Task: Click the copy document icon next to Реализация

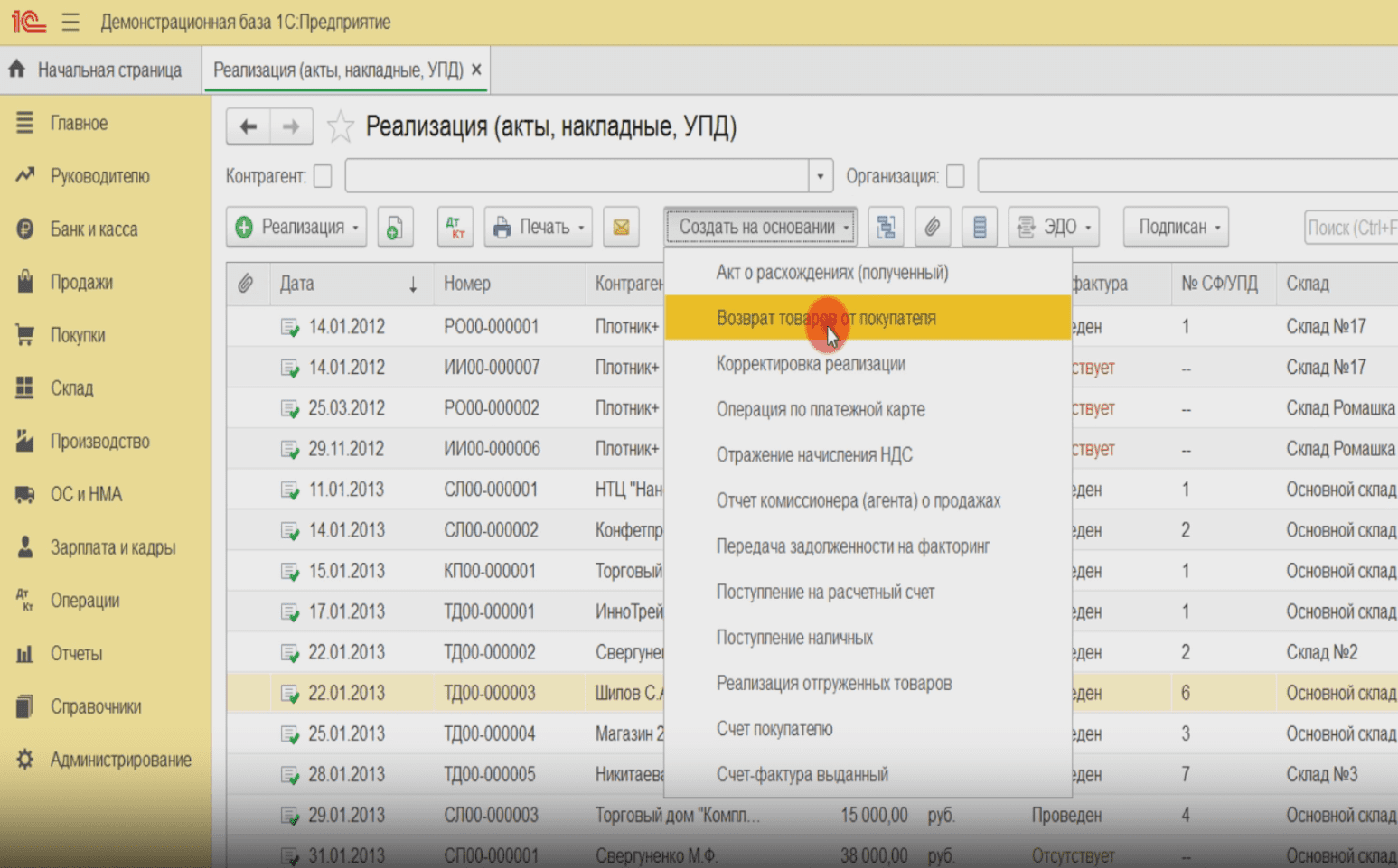Action: [x=395, y=228]
